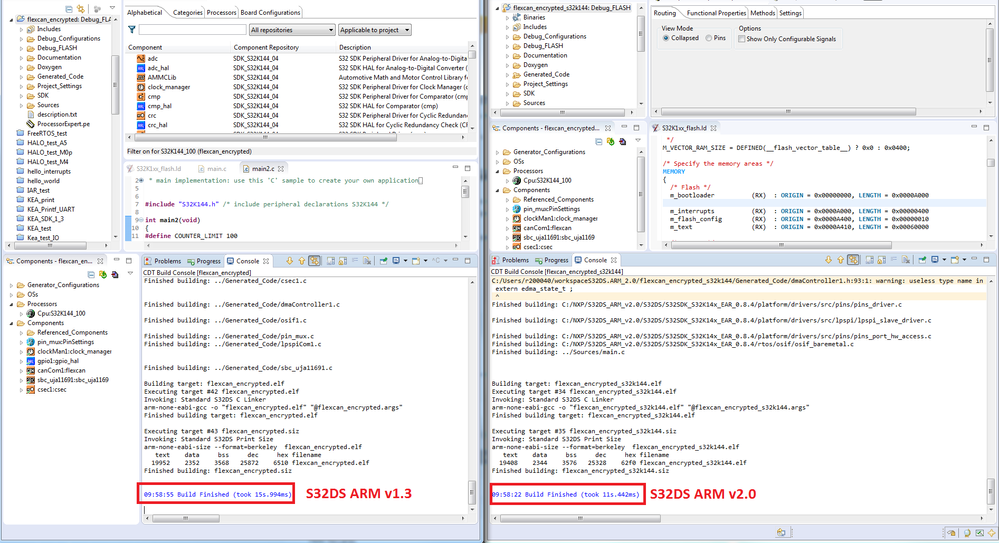Click up-arrow icon in right Console toolbar

pos(840,260)
